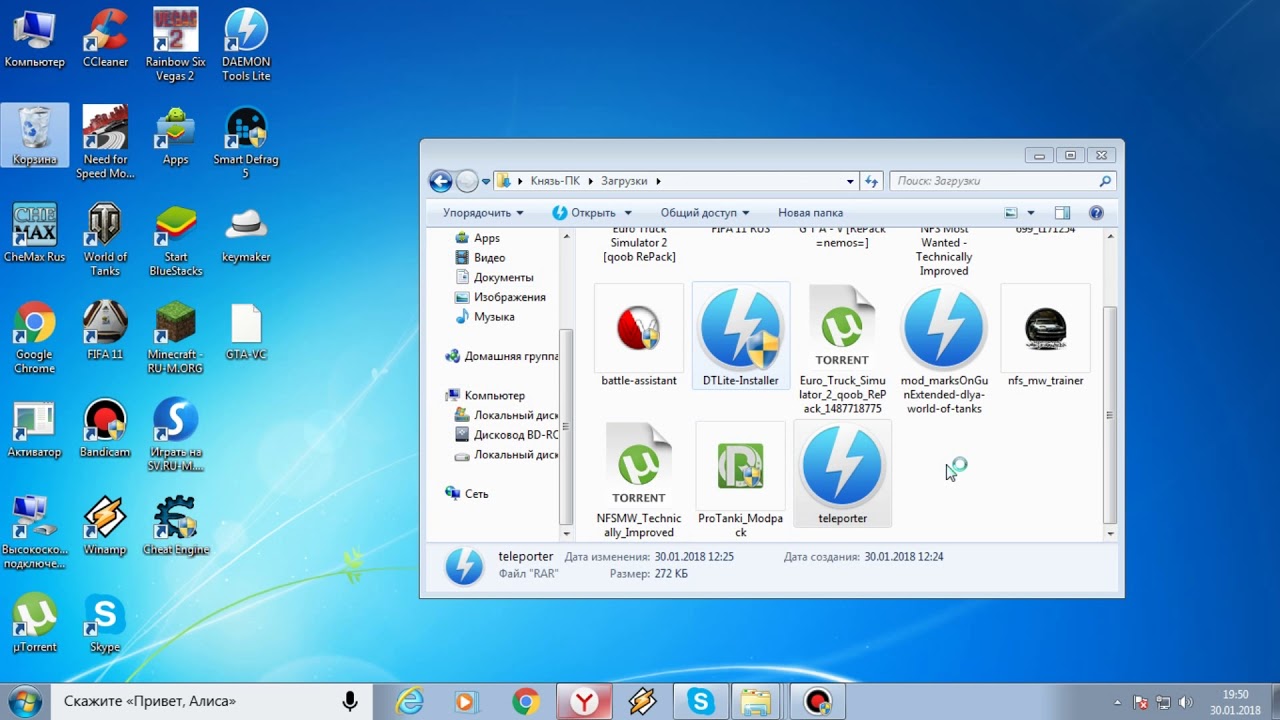Select the FIFA 11 desktop icon
The height and width of the screenshot is (720, 1280).
coord(105,331)
